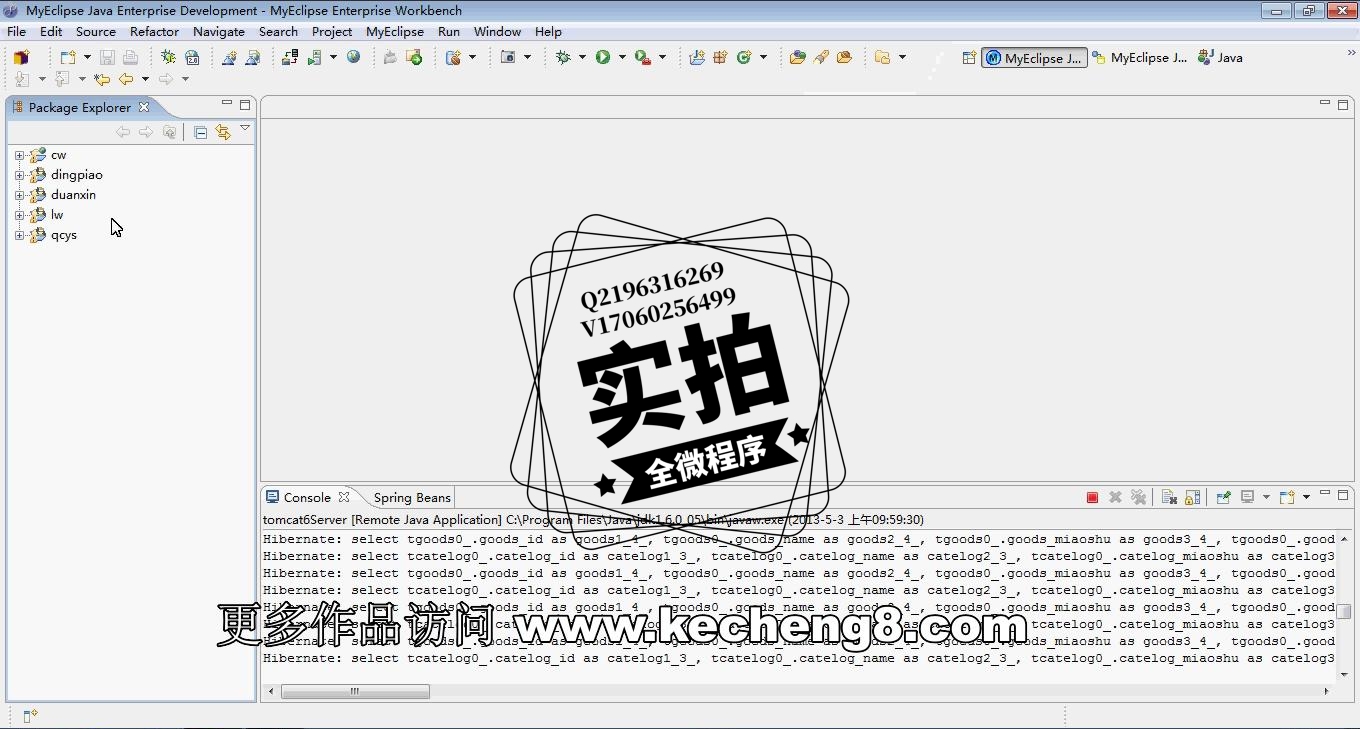Select the active MyEclipse J... perspective button
1360x729 pixels.
pyautogui.click(x=1034, y=58)
